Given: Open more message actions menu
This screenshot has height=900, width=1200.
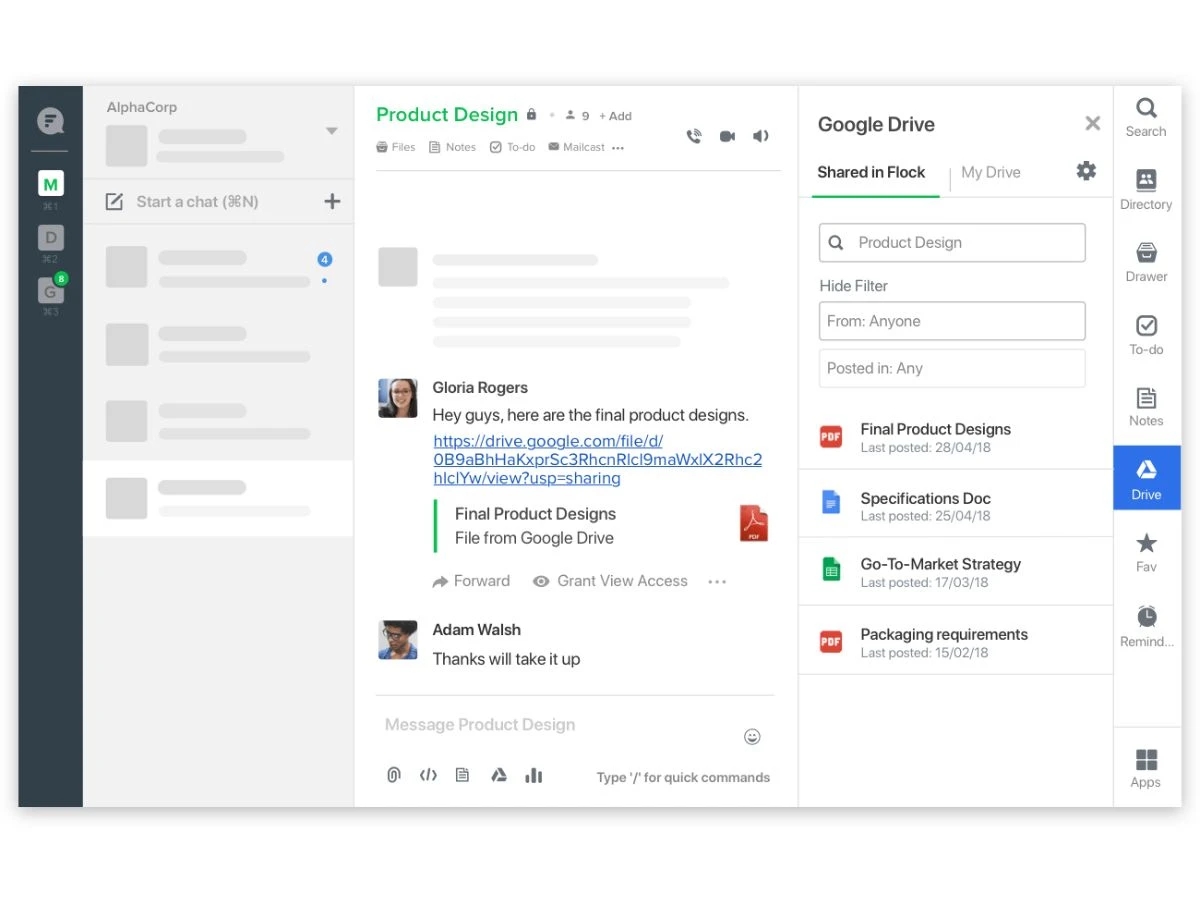Looking at the screenshot, I should 716,581.
